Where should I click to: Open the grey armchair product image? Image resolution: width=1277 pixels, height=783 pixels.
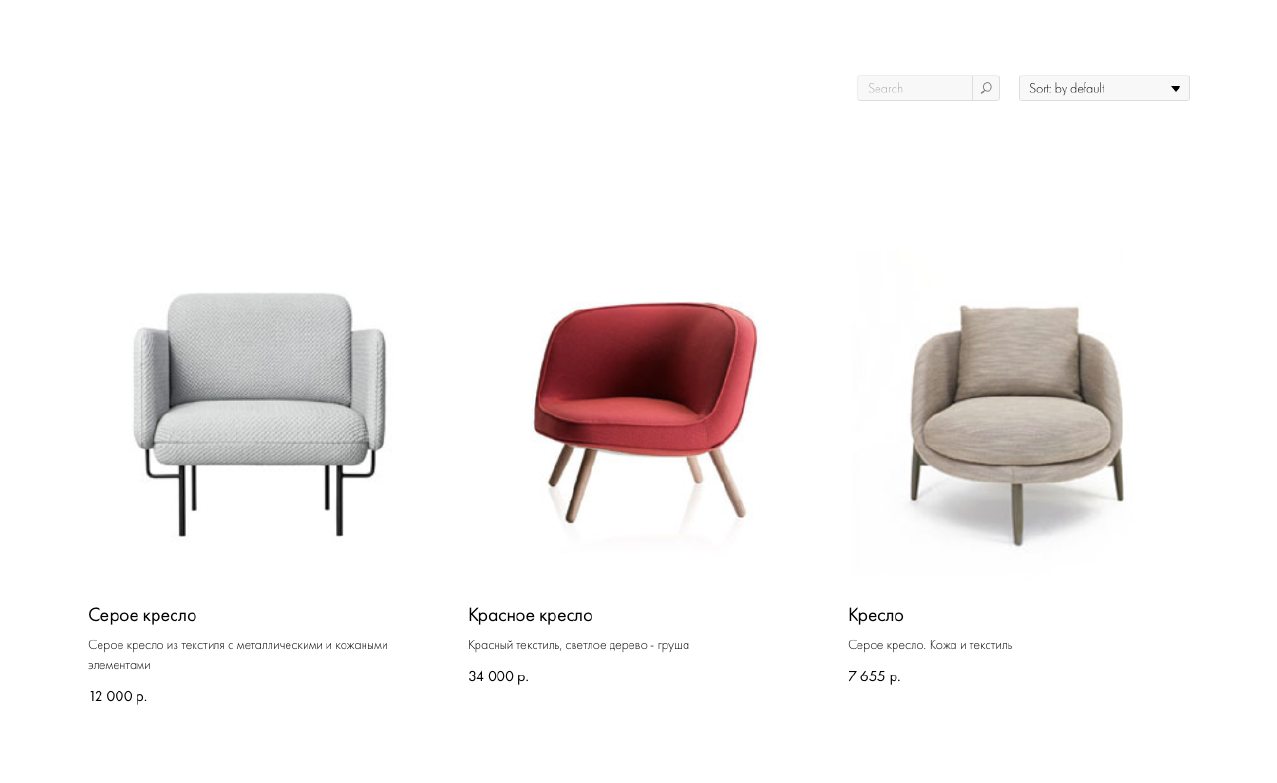point(258,414)
